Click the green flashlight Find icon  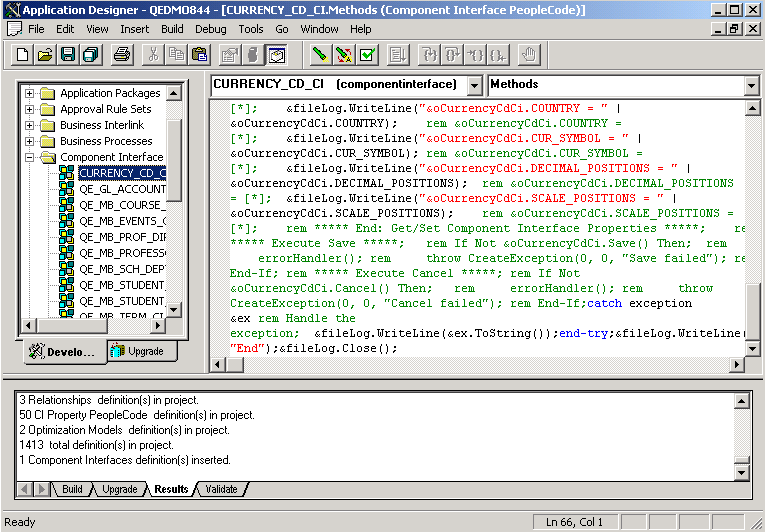tap(320, 54)
